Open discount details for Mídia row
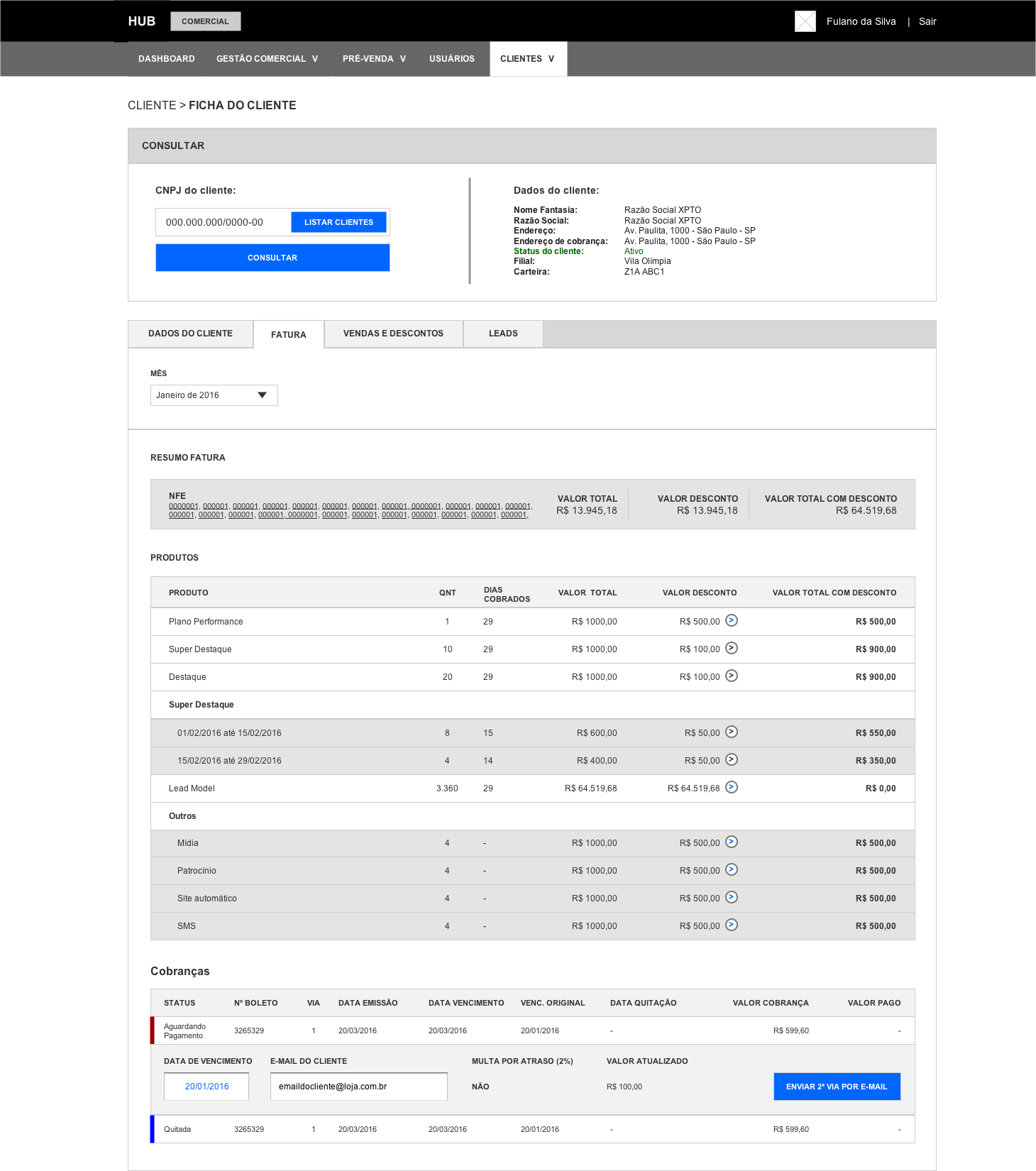Viewport: 1036px width, 1171px height. (732, 842)
